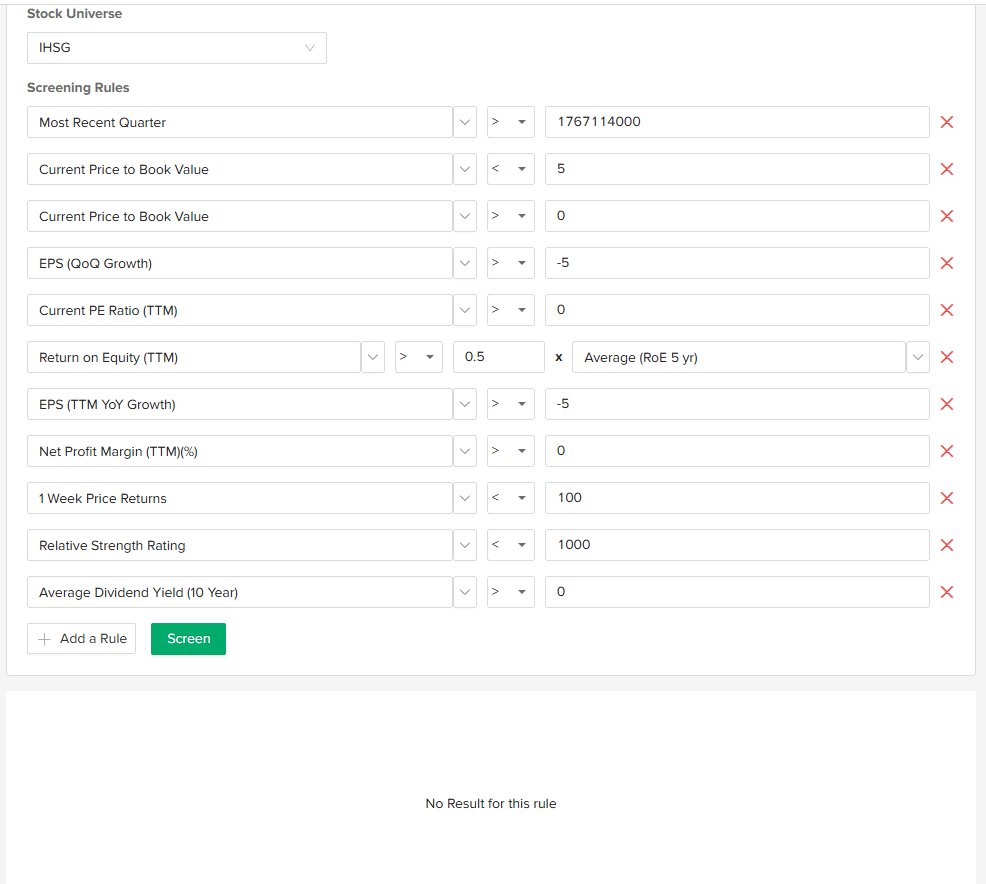The image size is (986, 884).
Task: Change operator for Return on Equity rule
Action: pyautogui.click(x=419, y=357)
